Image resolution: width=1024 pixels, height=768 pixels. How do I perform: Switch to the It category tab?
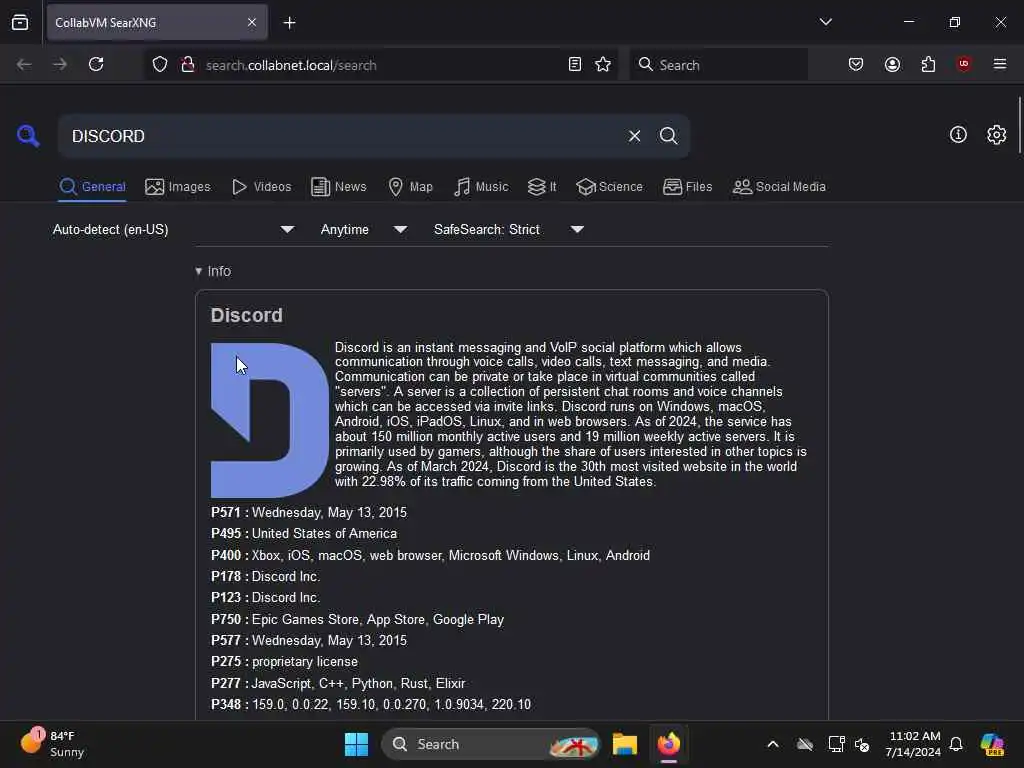pos(542,187)
